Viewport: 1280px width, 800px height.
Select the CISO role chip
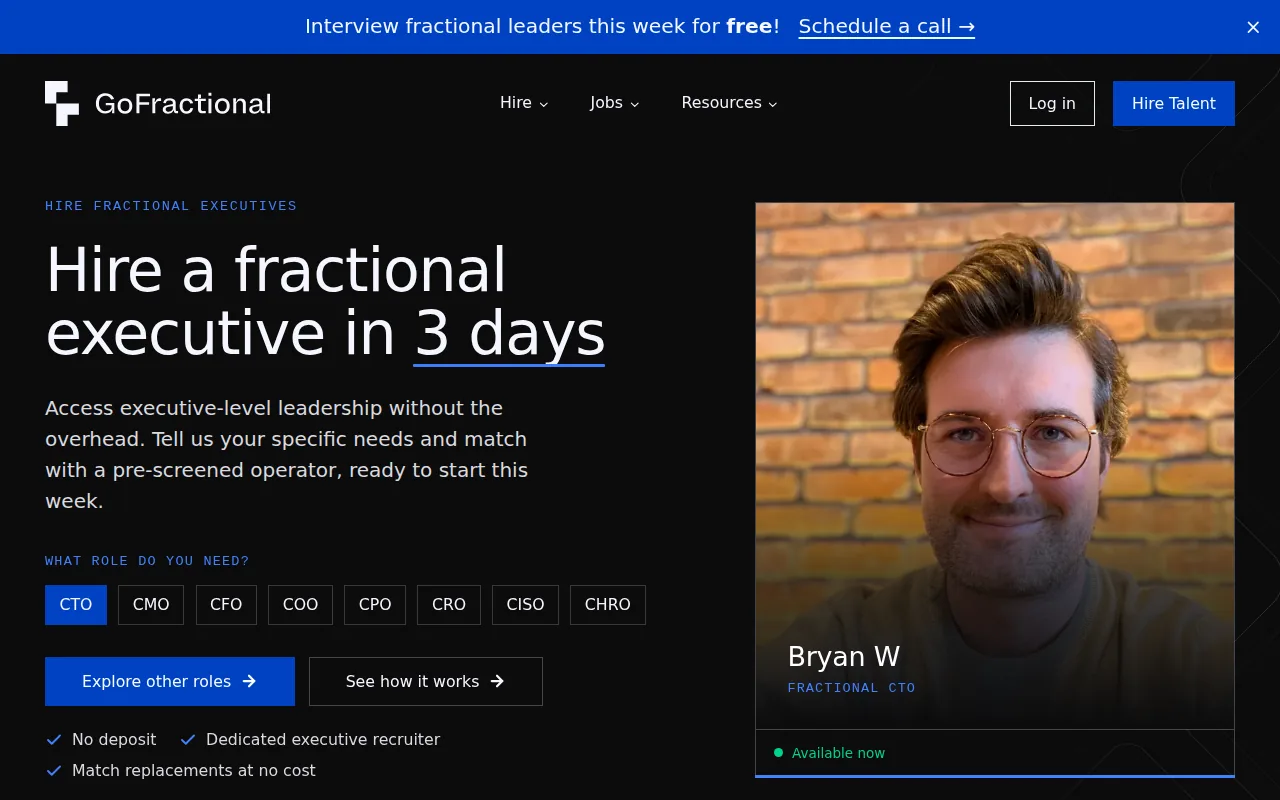525,605
